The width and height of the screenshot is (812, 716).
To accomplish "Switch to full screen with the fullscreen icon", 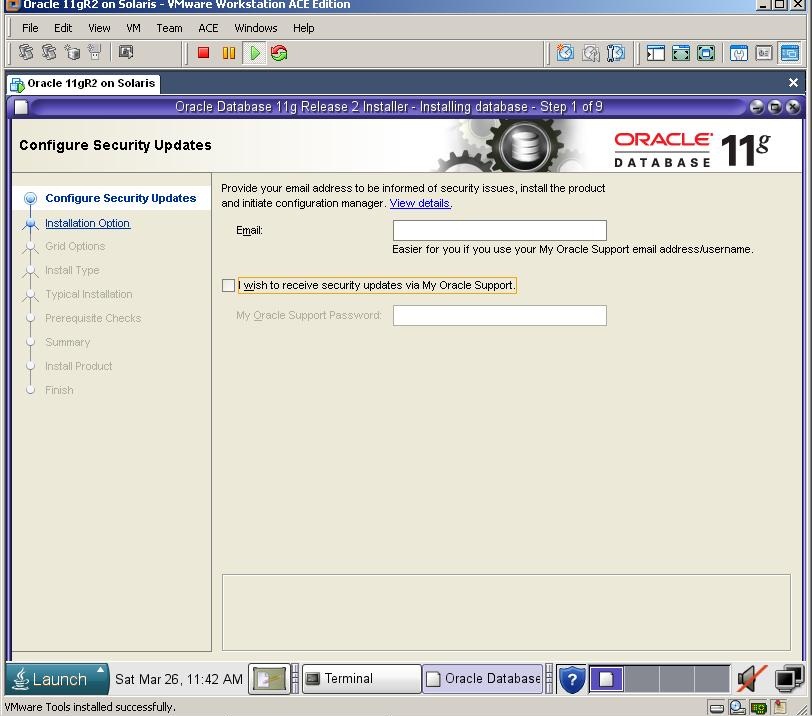I will point(680,53).
